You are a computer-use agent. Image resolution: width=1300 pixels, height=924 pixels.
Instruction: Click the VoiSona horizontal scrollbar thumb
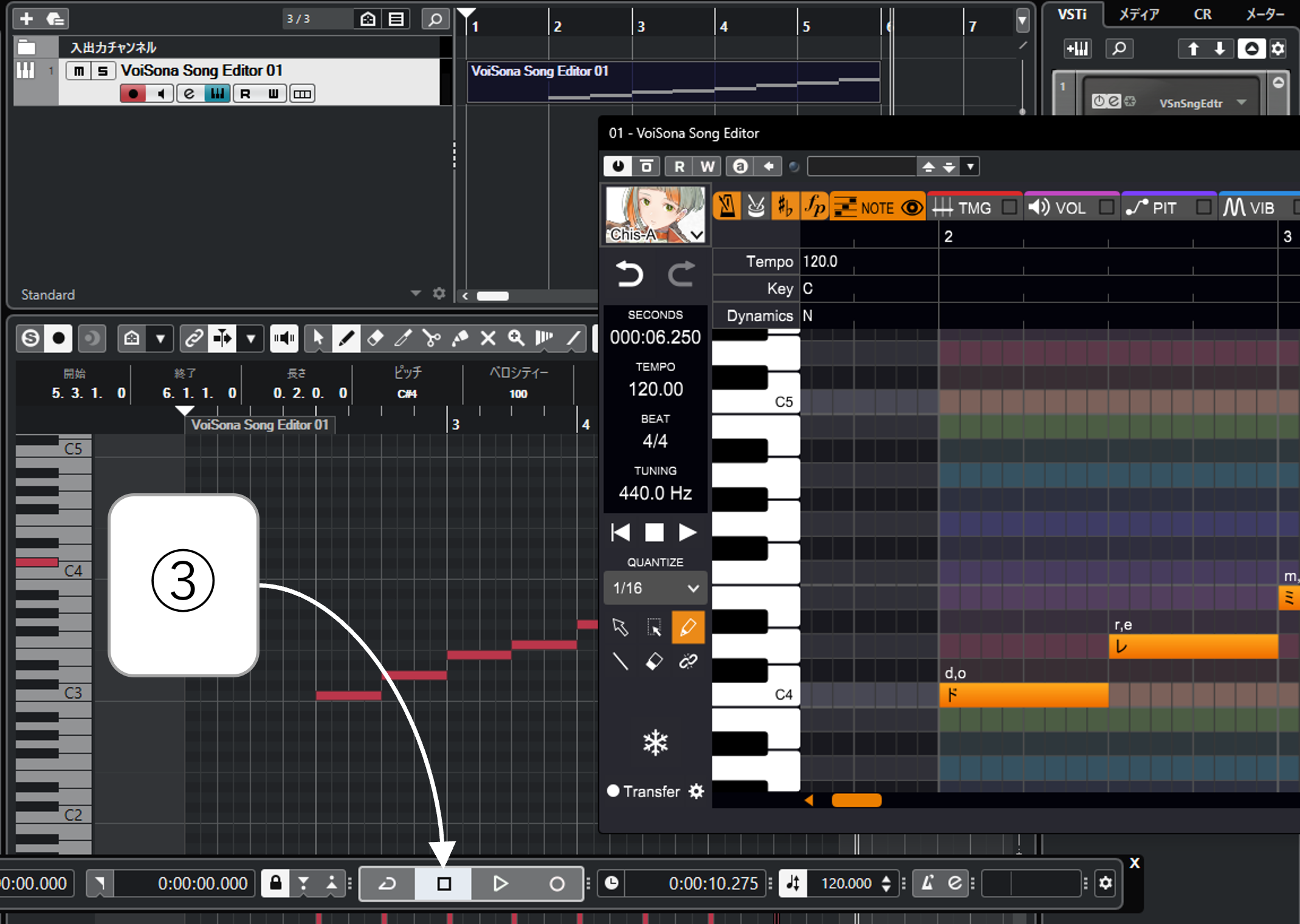click(x=856, y=800)
